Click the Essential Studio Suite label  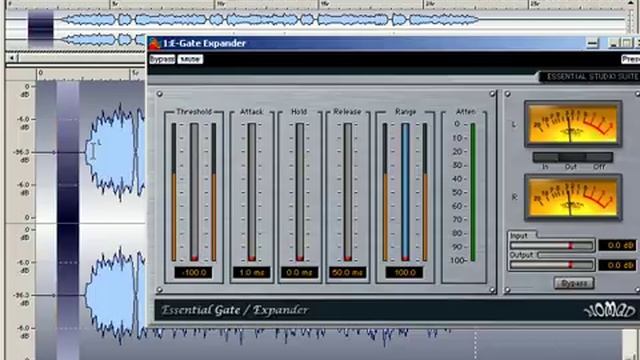pos(592,76)
